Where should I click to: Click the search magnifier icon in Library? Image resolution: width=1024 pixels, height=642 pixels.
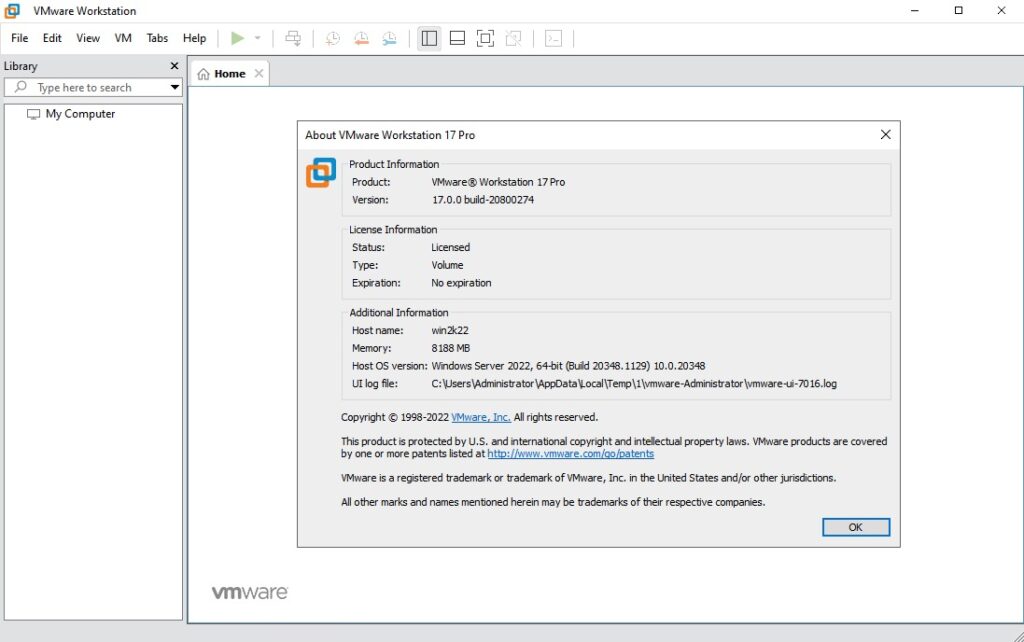tap(21, 87)
